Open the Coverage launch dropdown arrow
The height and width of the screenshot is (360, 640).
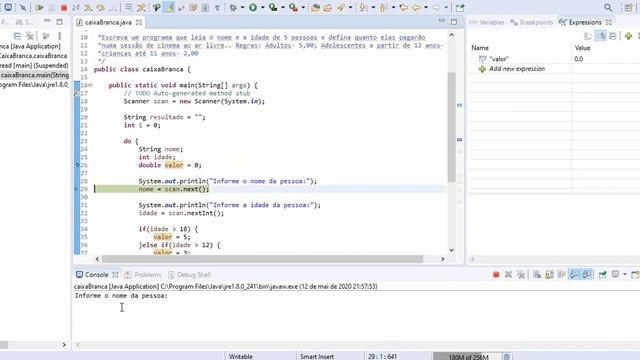(282, 7)
